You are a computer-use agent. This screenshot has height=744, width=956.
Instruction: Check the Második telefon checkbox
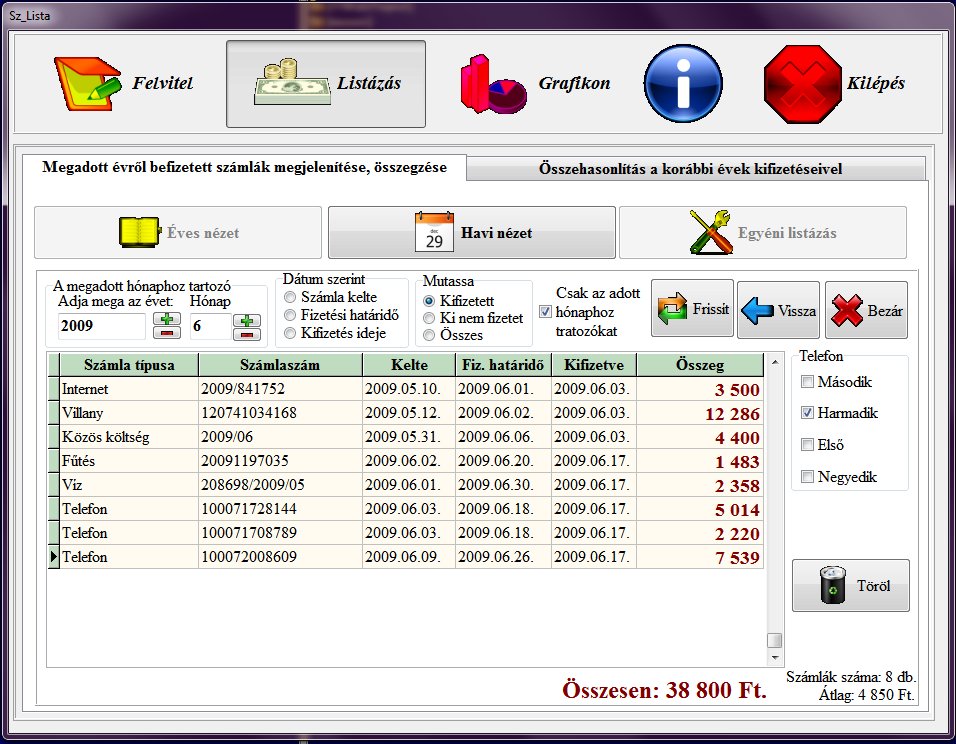coord(808,382)
